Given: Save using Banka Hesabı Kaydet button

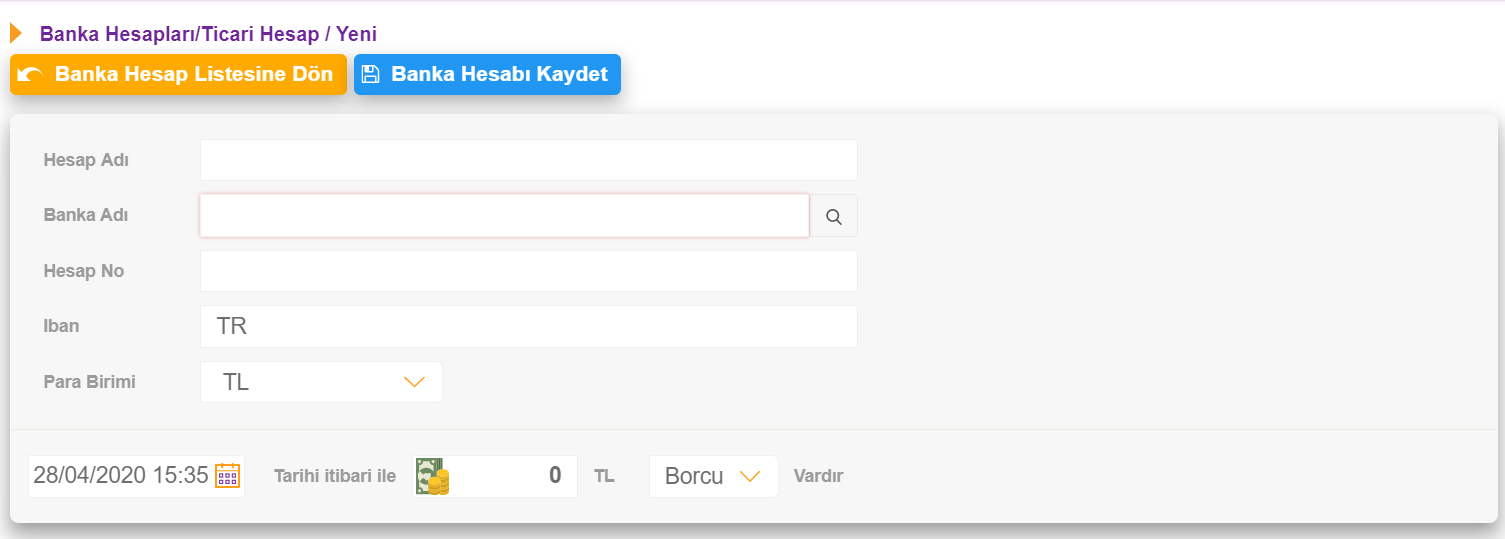Looking at the screenshot, I should pos(487,74).
